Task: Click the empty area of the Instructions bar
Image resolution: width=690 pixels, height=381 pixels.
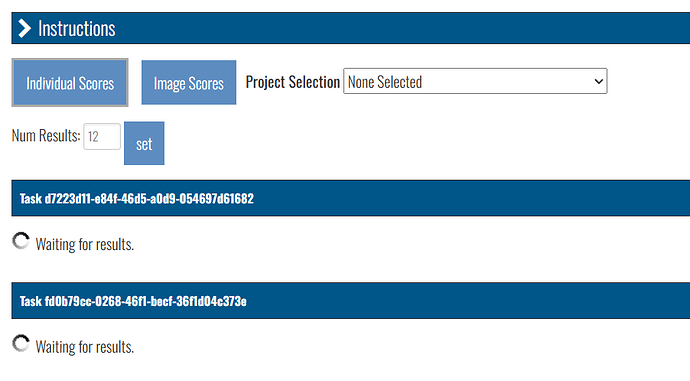Action: pyautogui.click(x=396, y=28)
